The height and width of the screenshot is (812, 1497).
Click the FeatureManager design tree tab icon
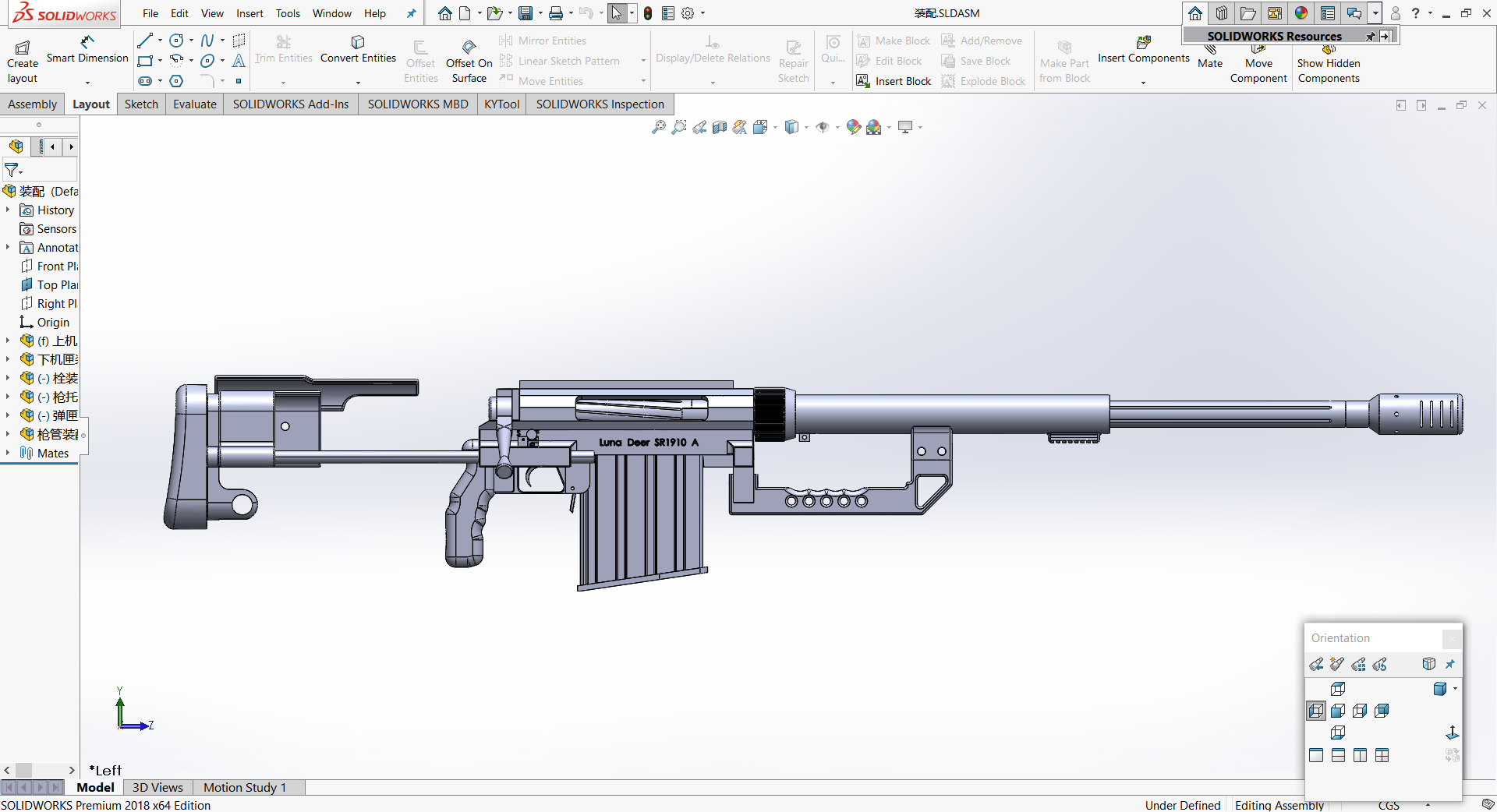16,147
